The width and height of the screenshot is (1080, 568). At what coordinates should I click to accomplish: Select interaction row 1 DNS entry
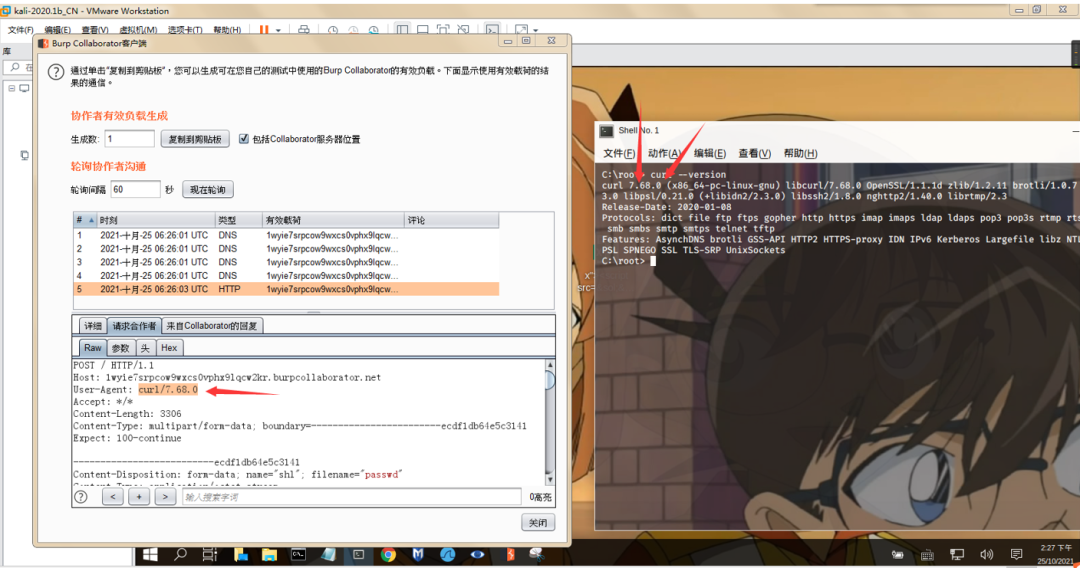tap(286, 235)
